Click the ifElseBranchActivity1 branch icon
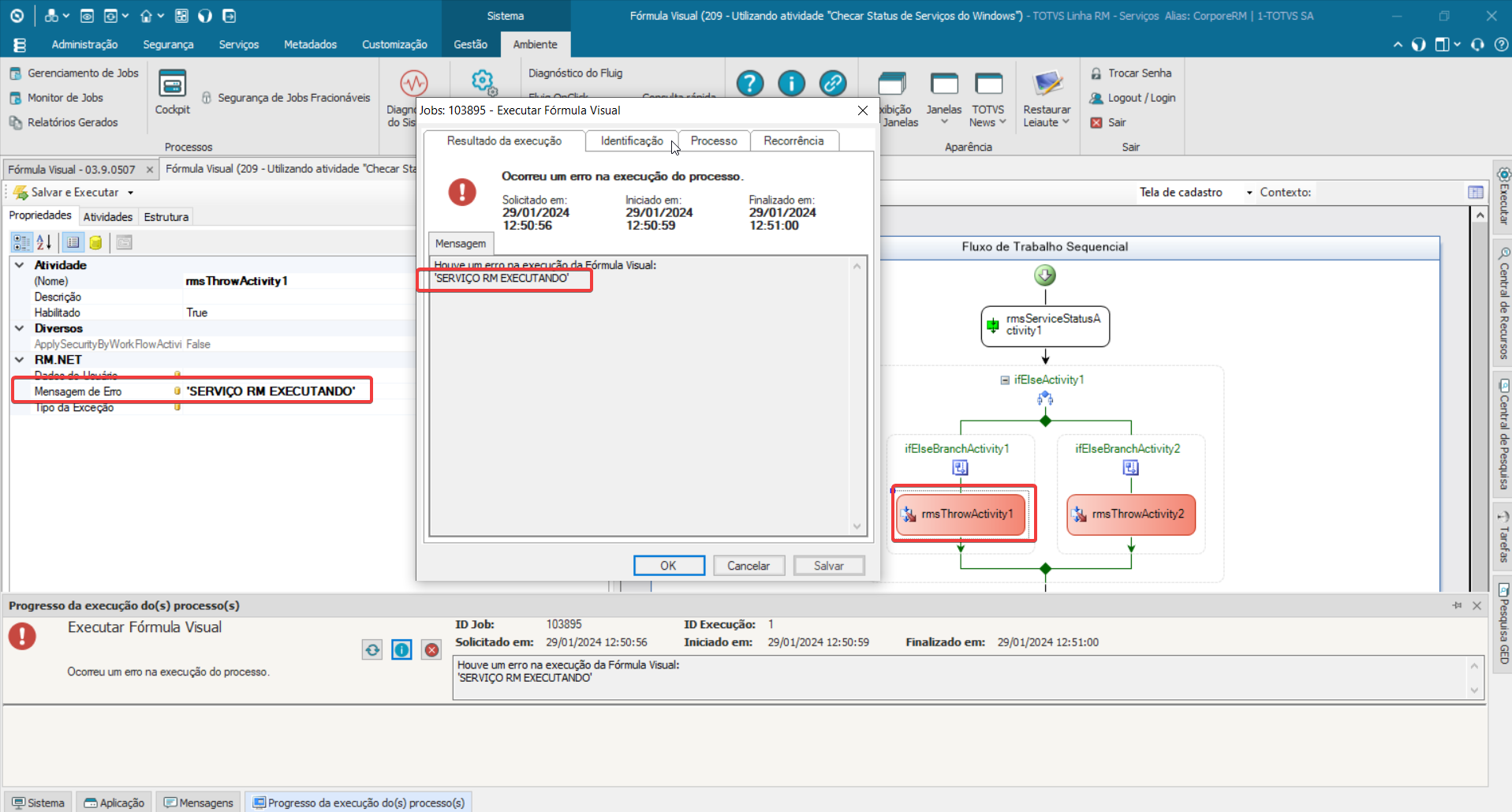This screenshot has height=812, width=1512. click(x=960, y=468)
